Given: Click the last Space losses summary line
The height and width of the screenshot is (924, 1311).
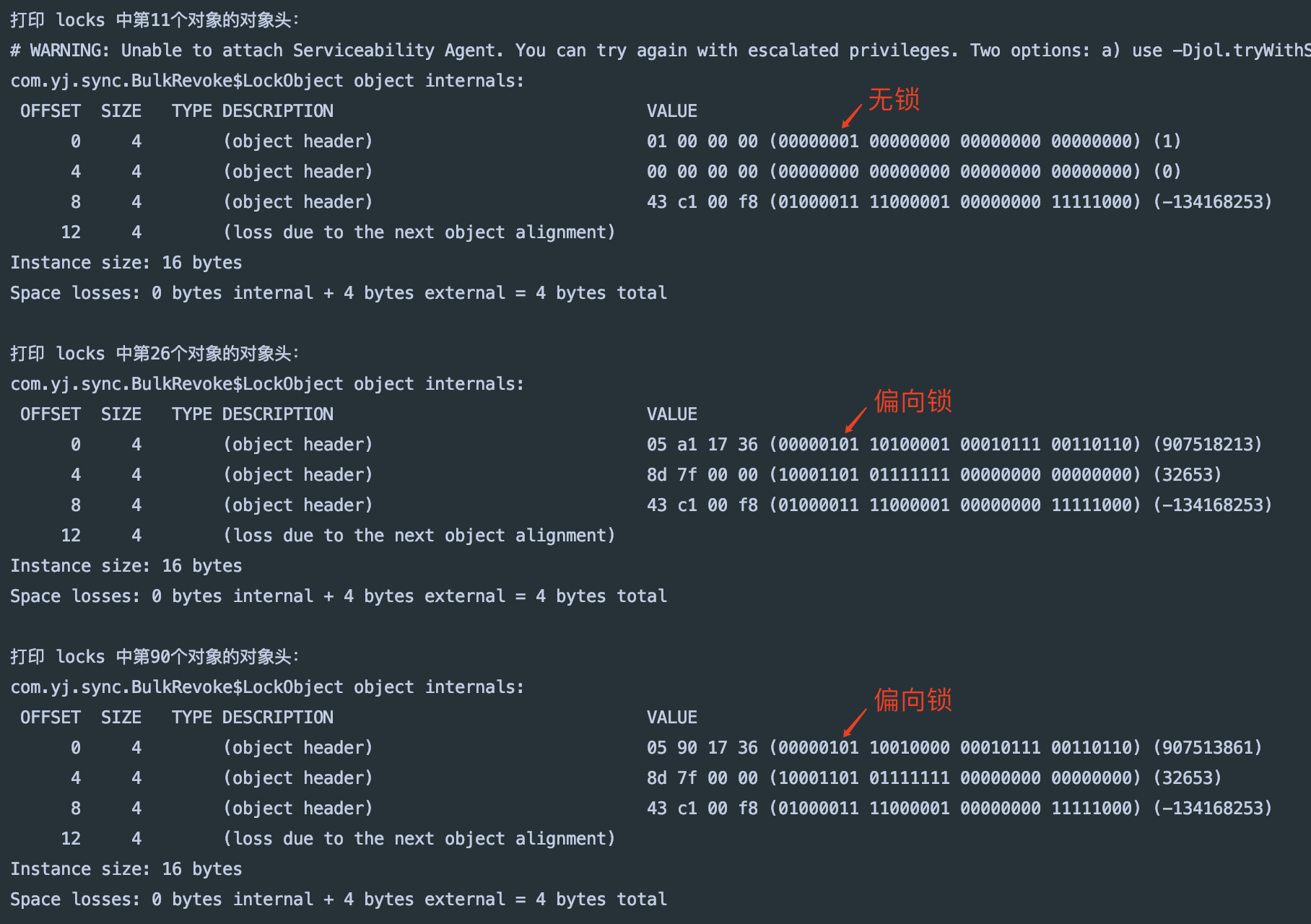Looking at the screenshot, I should 339,899.
